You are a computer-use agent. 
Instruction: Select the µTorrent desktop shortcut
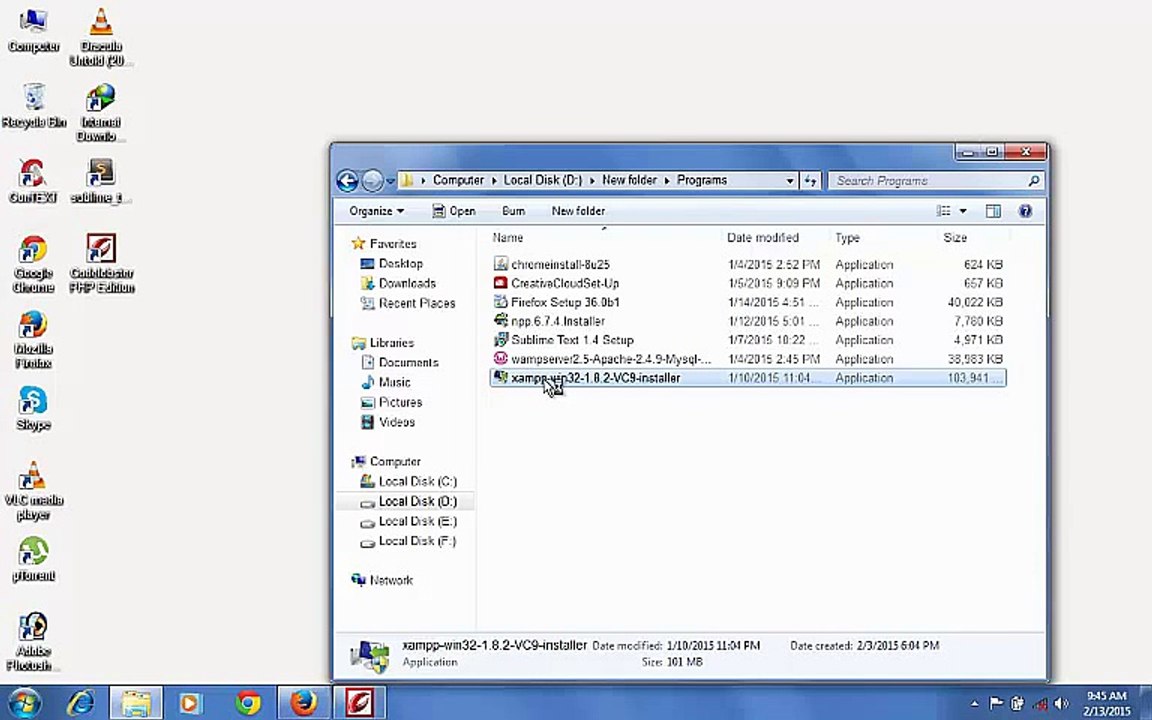tap(33, 560)
